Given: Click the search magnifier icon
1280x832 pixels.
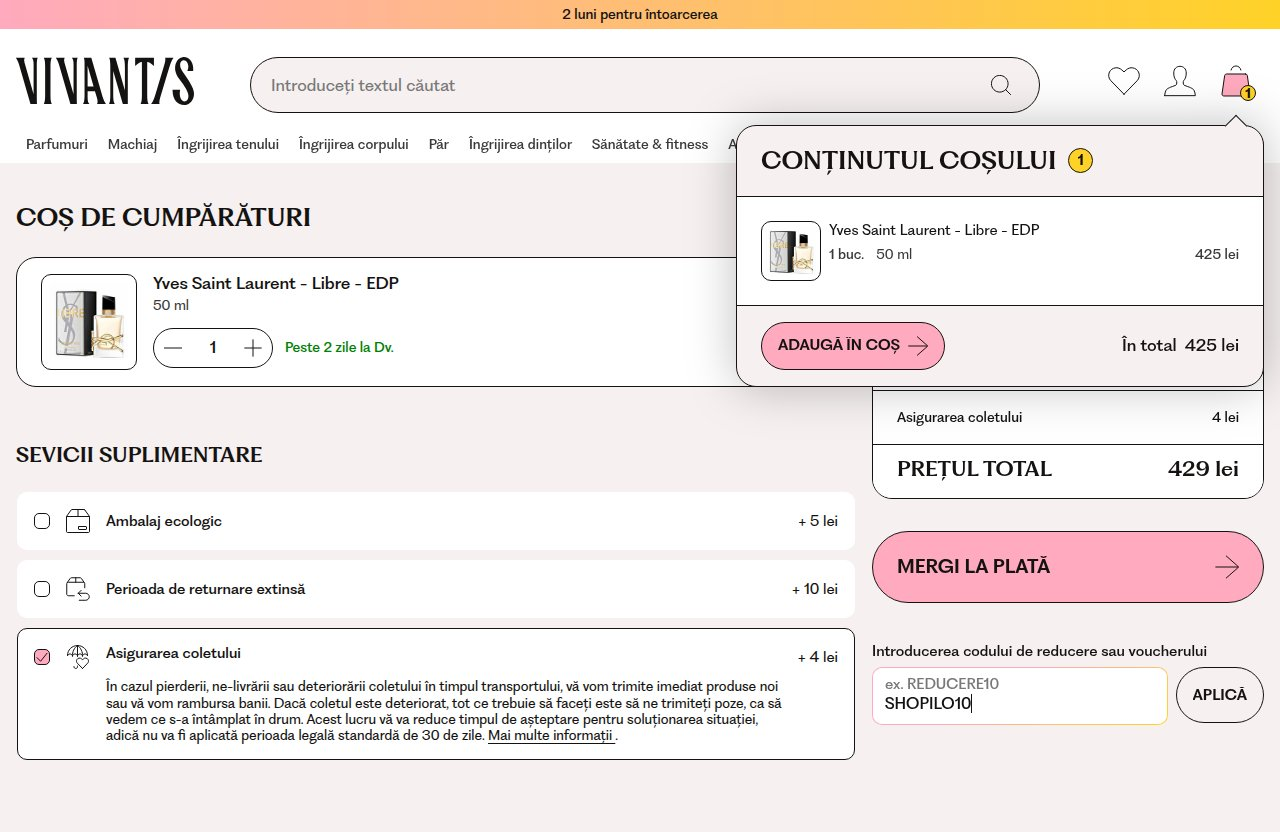Looking at the screenshot, I should click(1001, 85).
